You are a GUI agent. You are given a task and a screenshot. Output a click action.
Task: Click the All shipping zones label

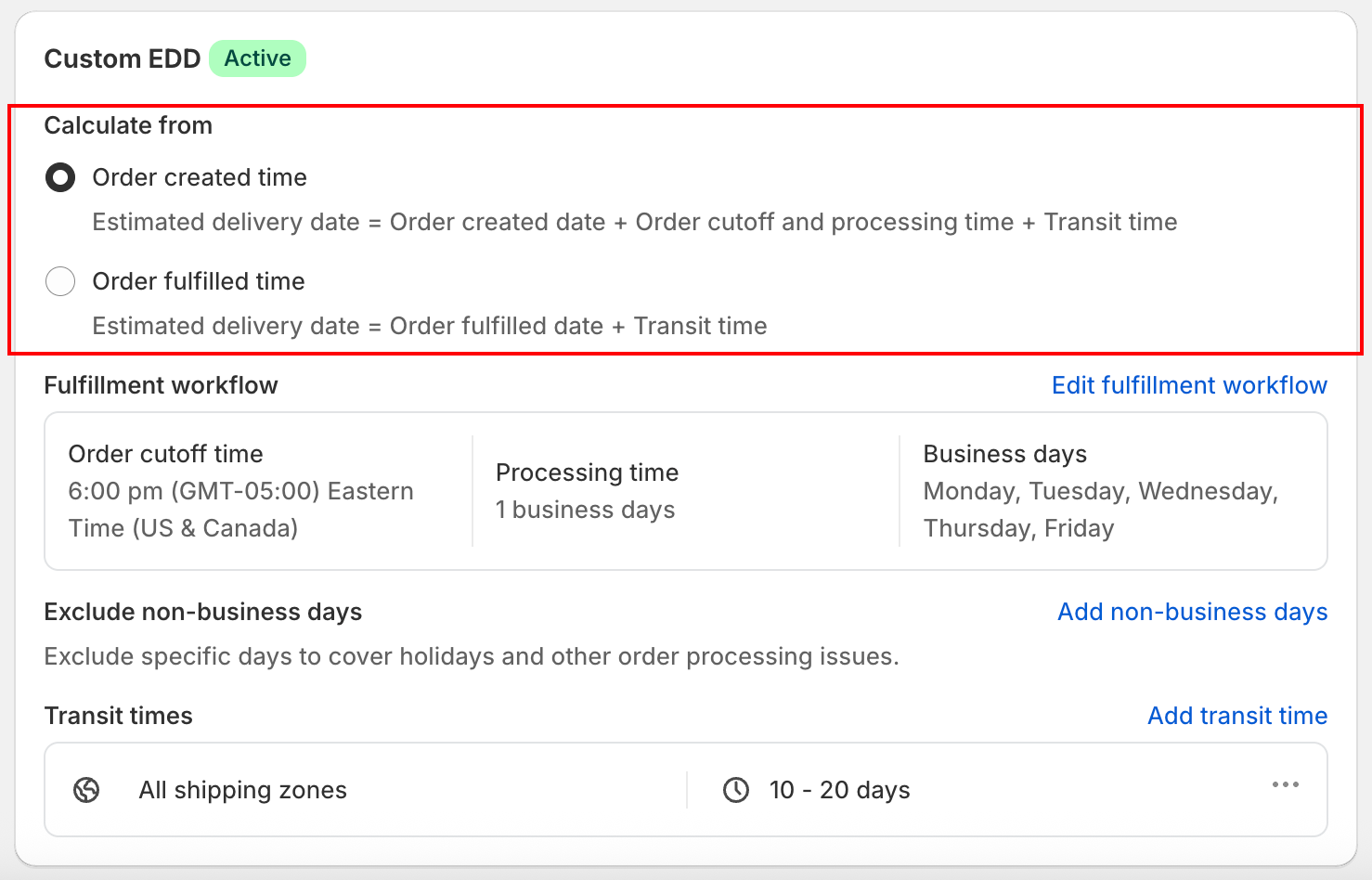point(243,790)
